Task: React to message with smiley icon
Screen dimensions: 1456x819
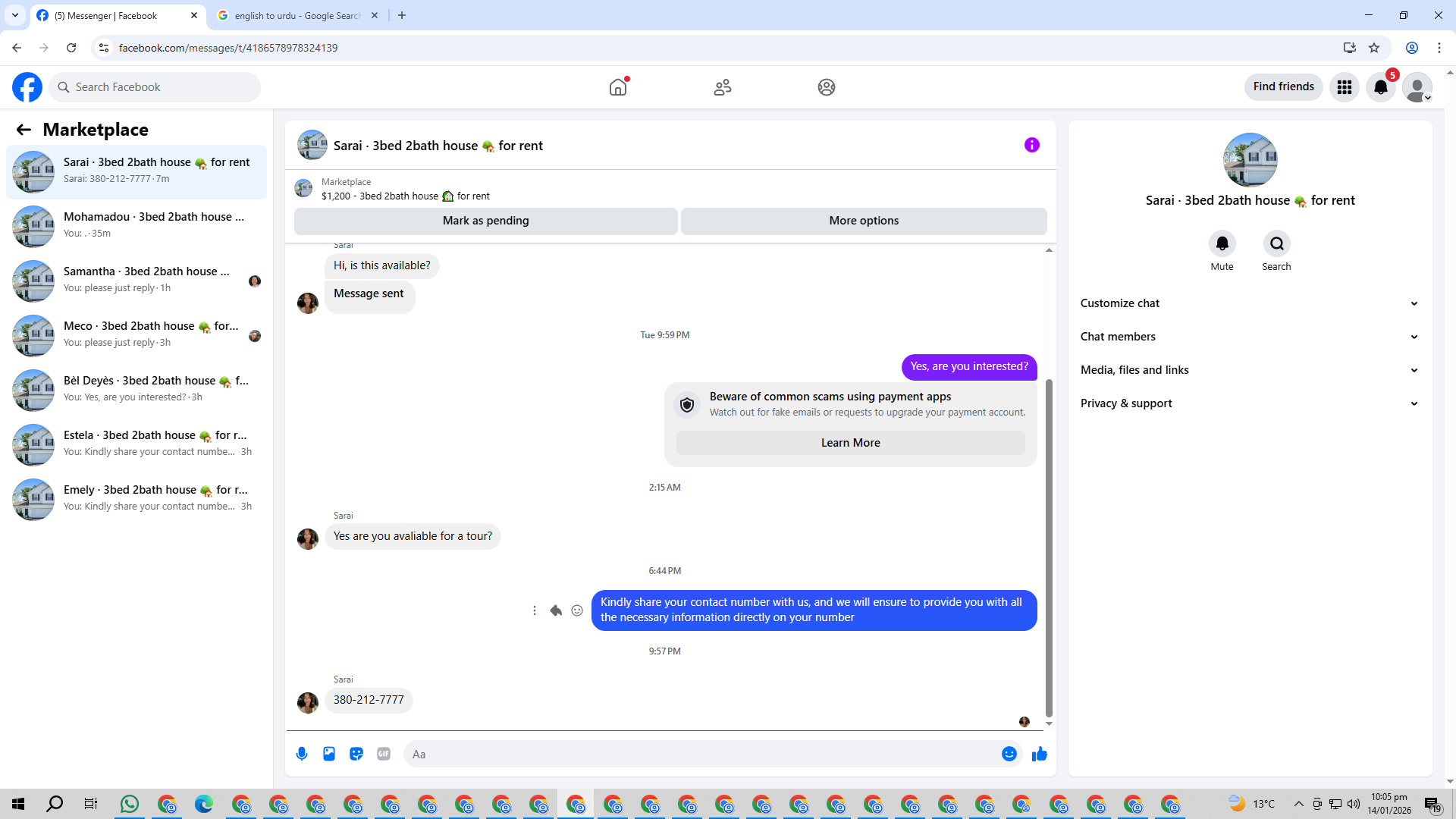Action: [577, 610]
